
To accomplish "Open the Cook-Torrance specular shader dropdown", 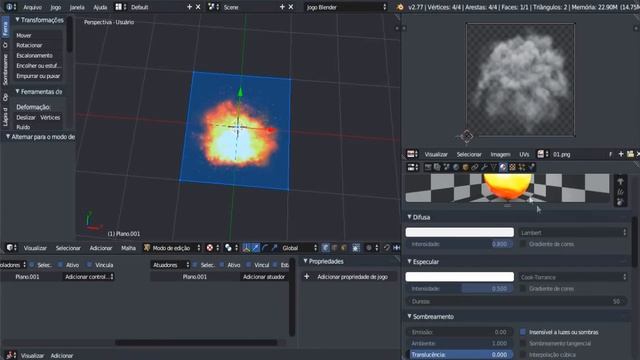I will coord(573,277).
